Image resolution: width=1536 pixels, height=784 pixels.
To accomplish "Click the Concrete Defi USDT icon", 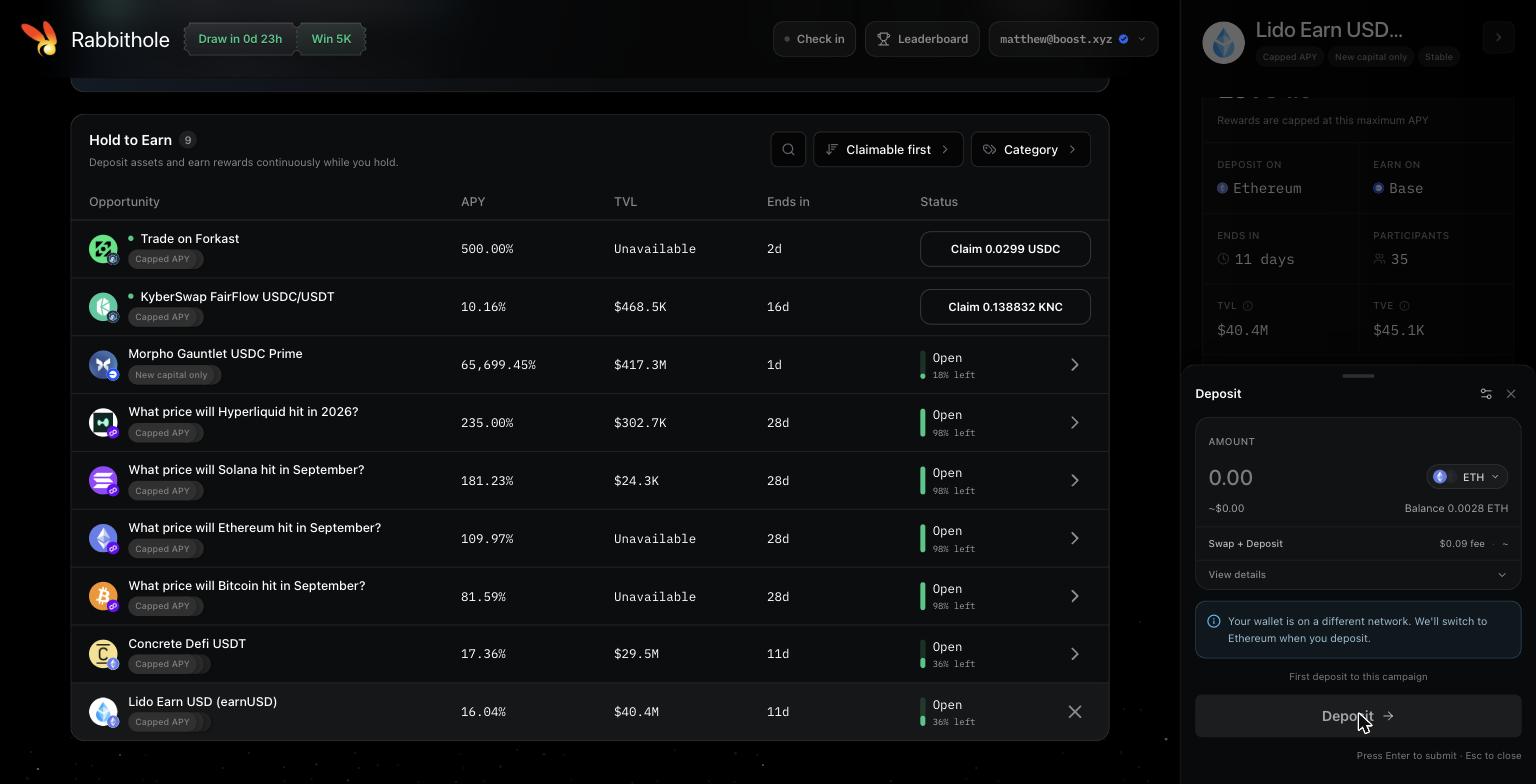I will (x=103, y=654).
